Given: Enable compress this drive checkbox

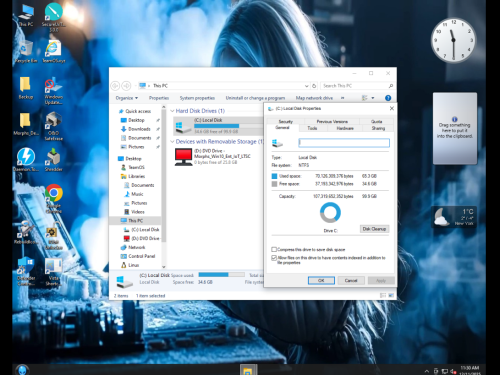Looking at the screenshot, I should [274, 249].
